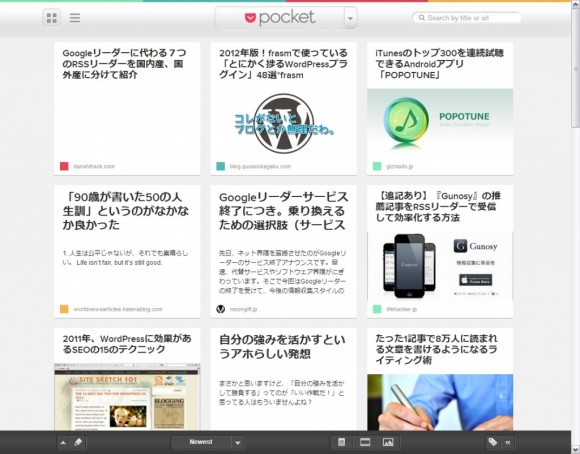Open the 2011年 WordPress SEO 15のテクニック article
Viewport: 580px width, 454px height.
tap(127, 344)
